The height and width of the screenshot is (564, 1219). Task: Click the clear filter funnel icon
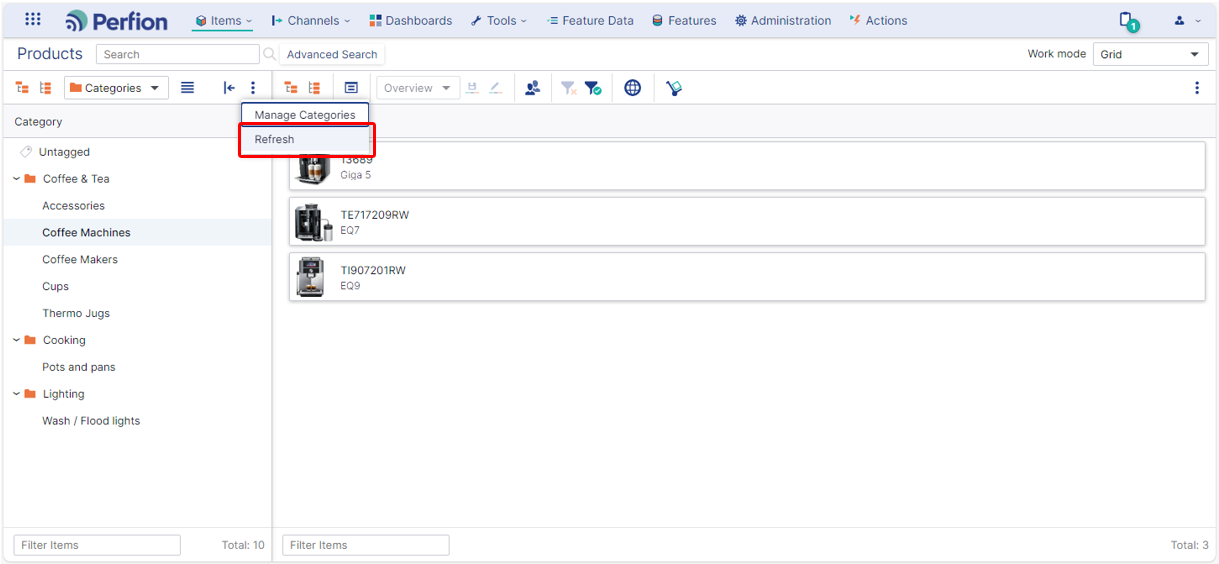tap(568, 88)
